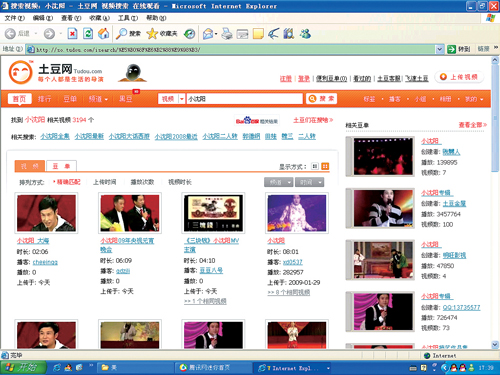This screenshot has width=500, height=375.
Task: Sort results by 上传时间
Action: (x=105, y=182)
